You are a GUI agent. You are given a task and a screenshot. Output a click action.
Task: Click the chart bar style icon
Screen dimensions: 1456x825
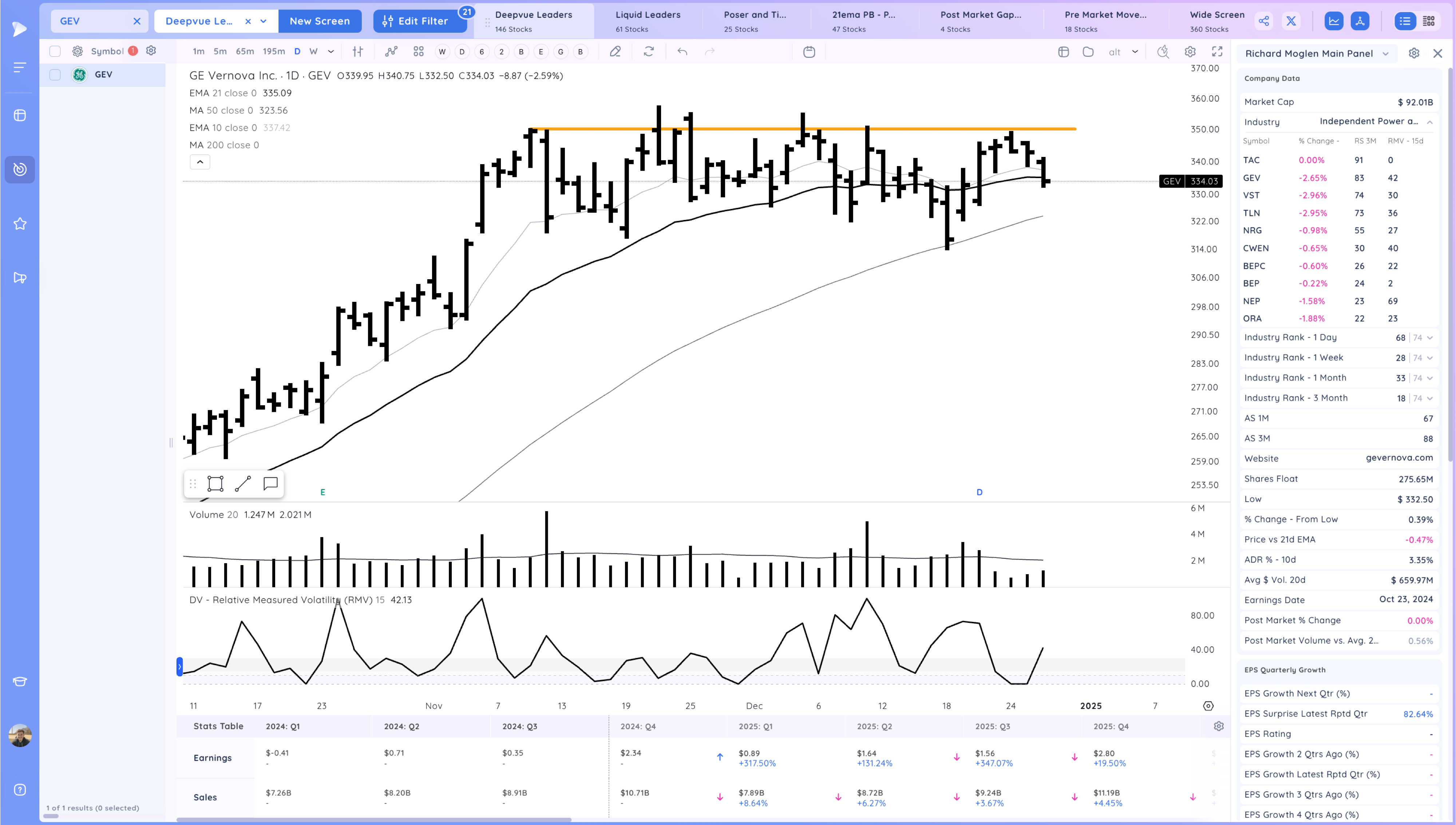pyautogui.click(x=357, y=52)
